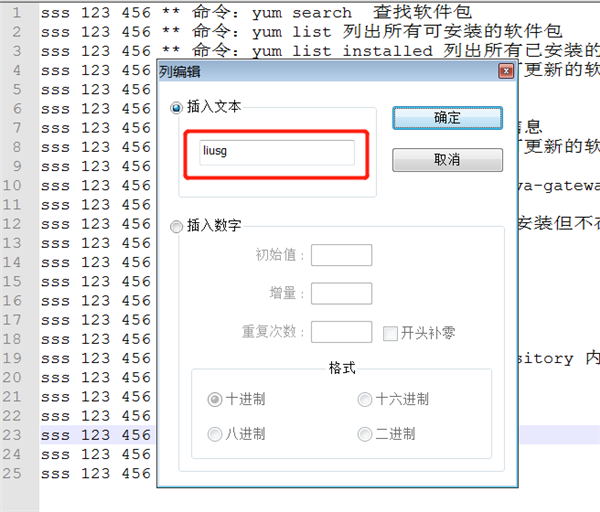Click the 重复次数 input field

pyautogui.click(x=341, y=332)
